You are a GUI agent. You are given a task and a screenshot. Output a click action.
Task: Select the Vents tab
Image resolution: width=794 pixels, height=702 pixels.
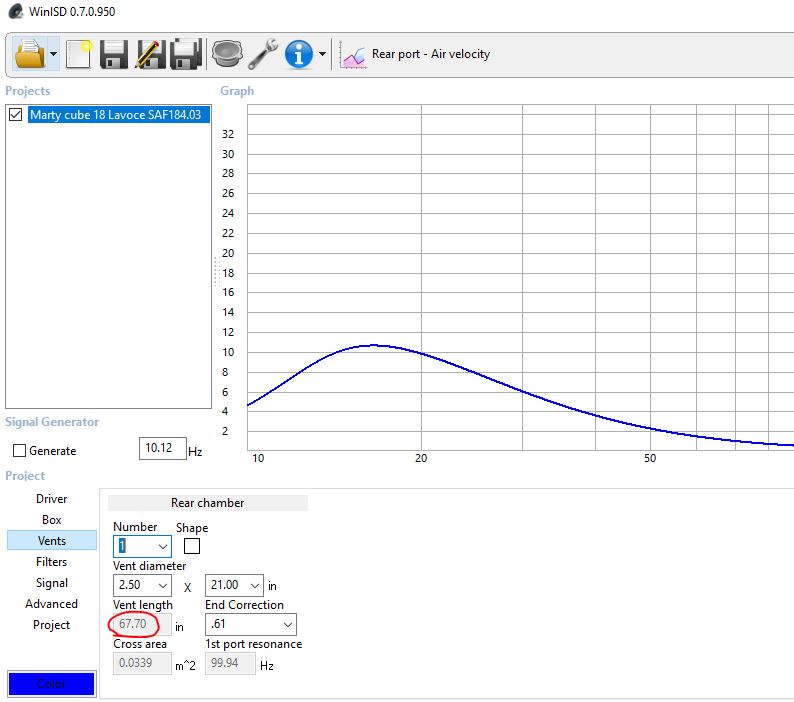pyautogui.click(x=52, y=540)
